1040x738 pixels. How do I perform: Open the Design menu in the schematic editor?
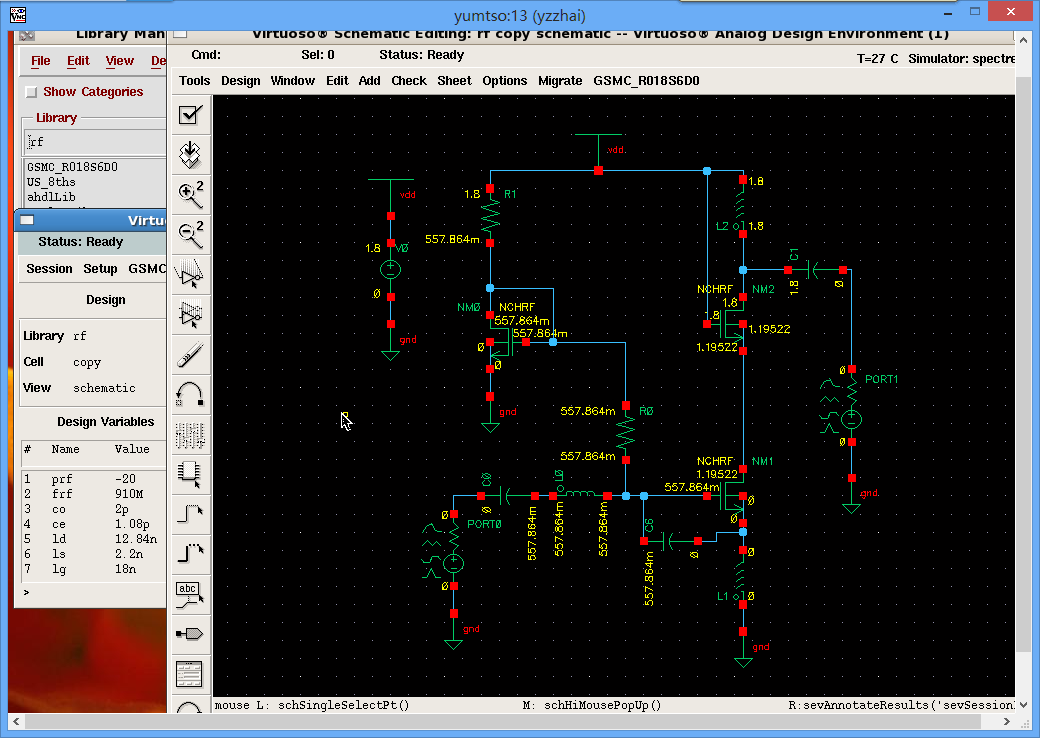pyautogui.click(x=241, y=81)
